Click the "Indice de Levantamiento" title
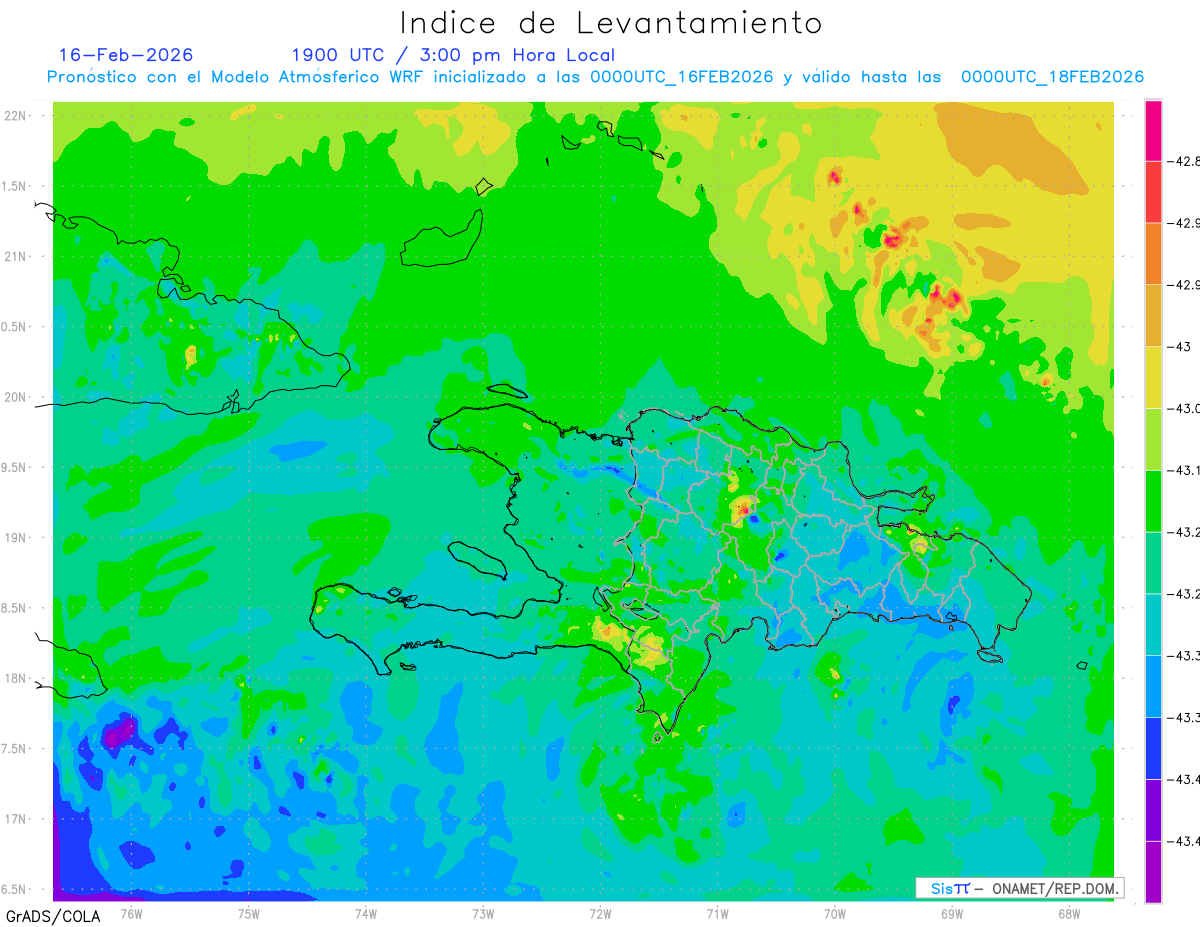Screen dimensions: 1200x927 [611, 23]
